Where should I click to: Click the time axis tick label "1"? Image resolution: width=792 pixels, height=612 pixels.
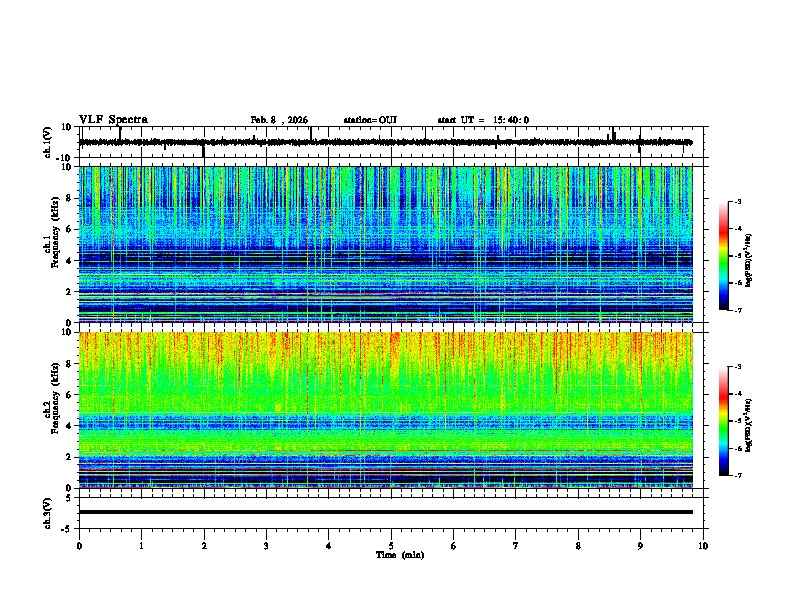[141, 546]
